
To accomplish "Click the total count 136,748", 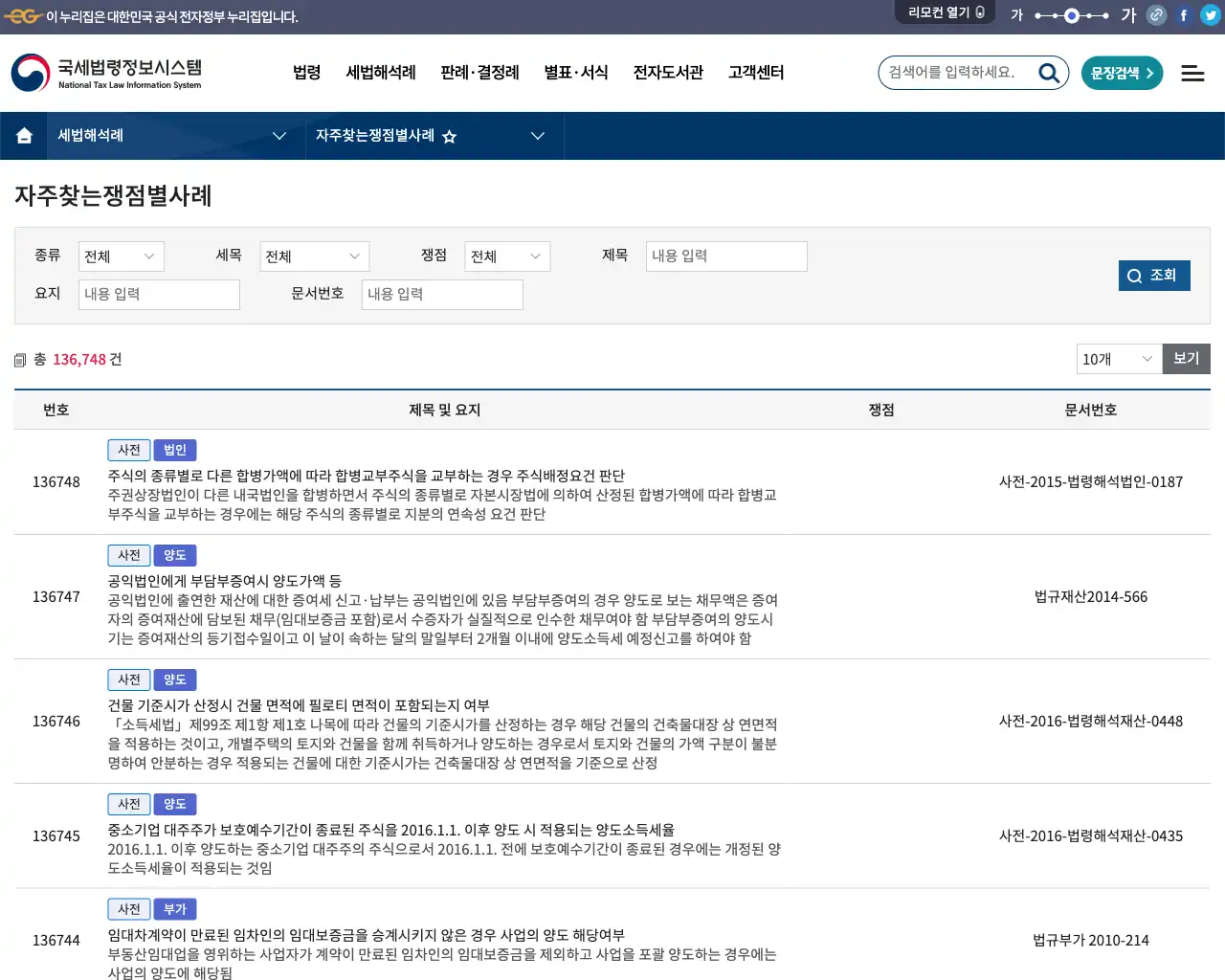I will pos(79,360).
